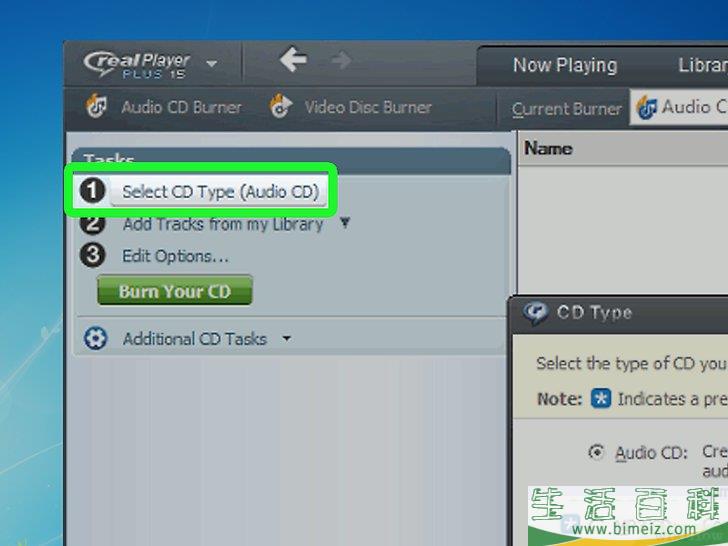Viewport: 728px width, 546px height.
Task: Click the Additional CD Tasks gear icon
Action: pos(96,338)
